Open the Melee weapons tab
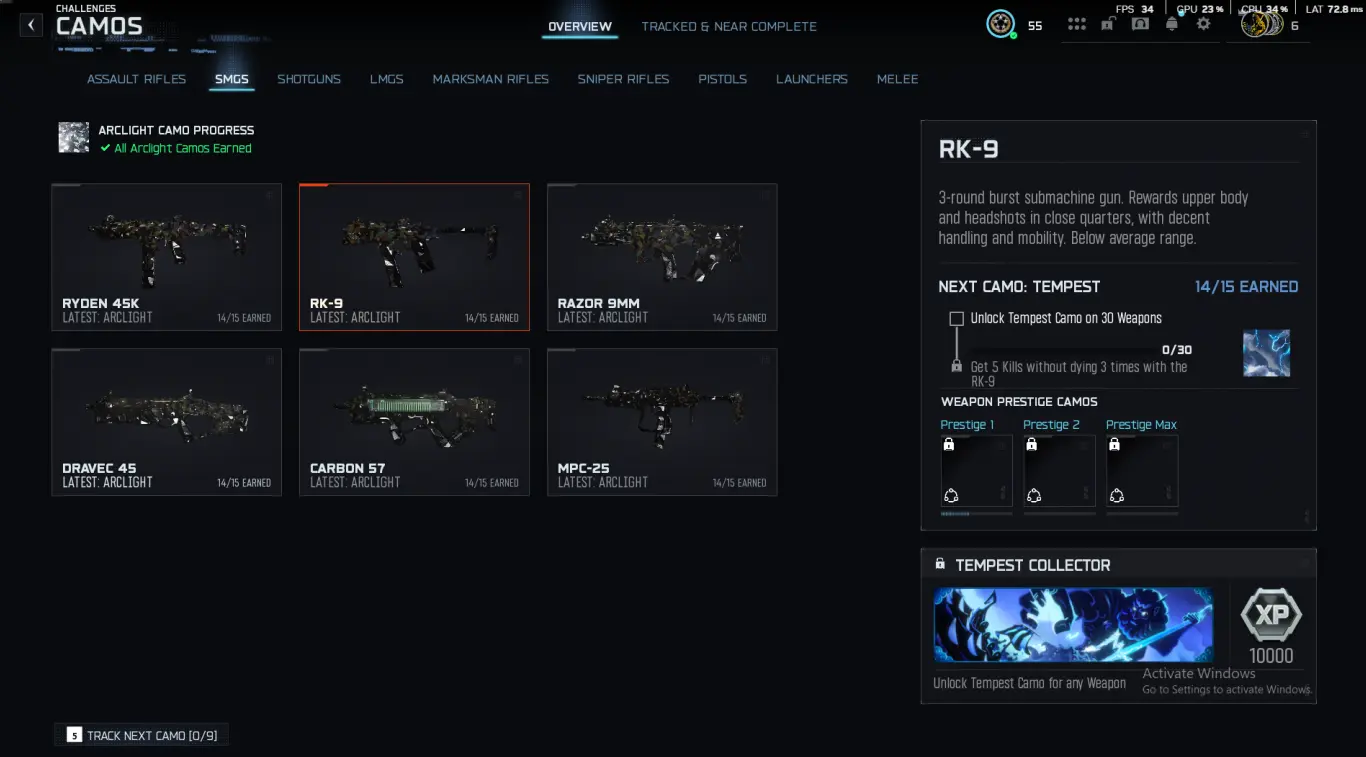This screenshot has width=1366, height=757. [897, 79]
